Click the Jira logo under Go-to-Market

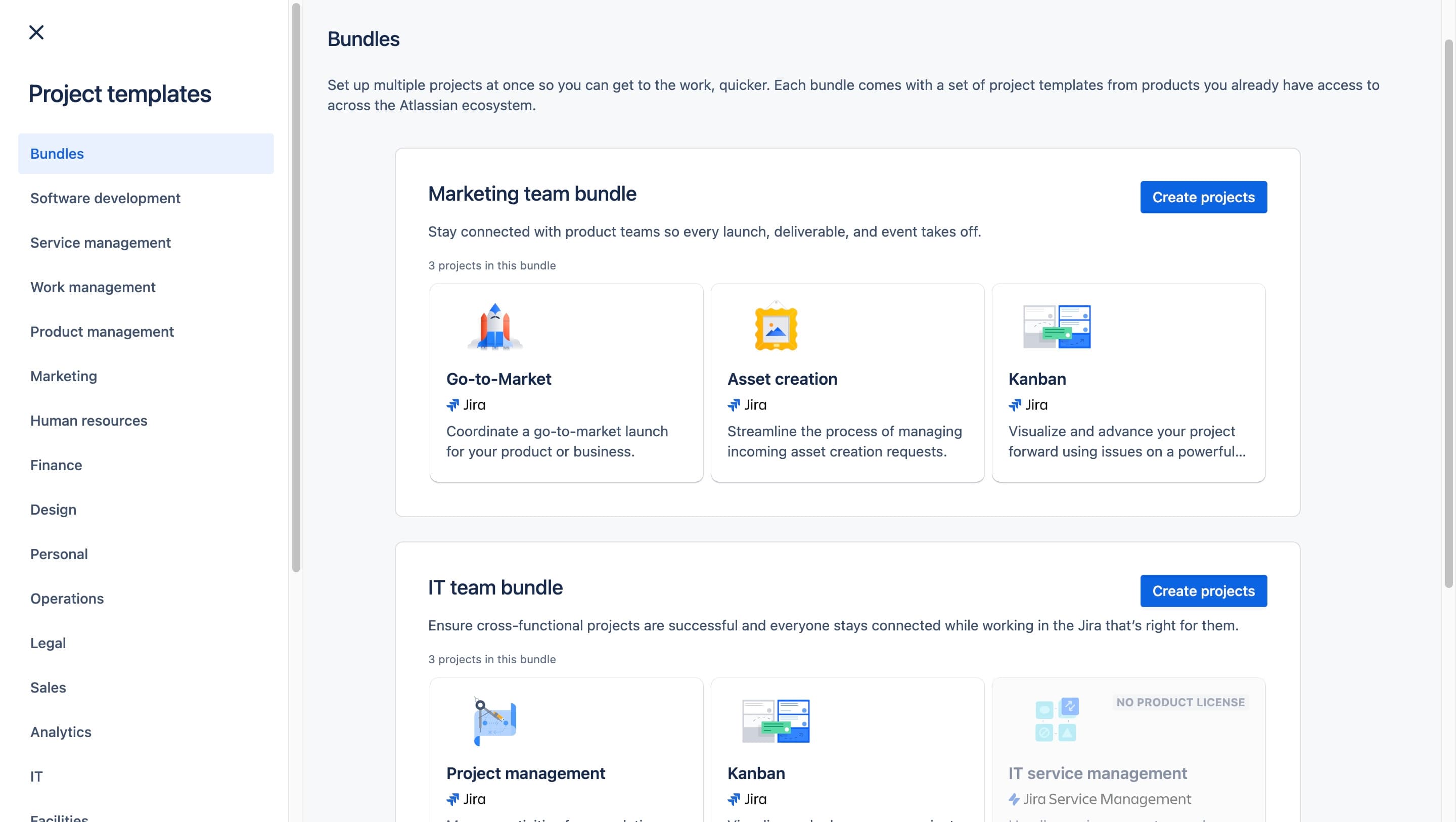tap(453, 405)
